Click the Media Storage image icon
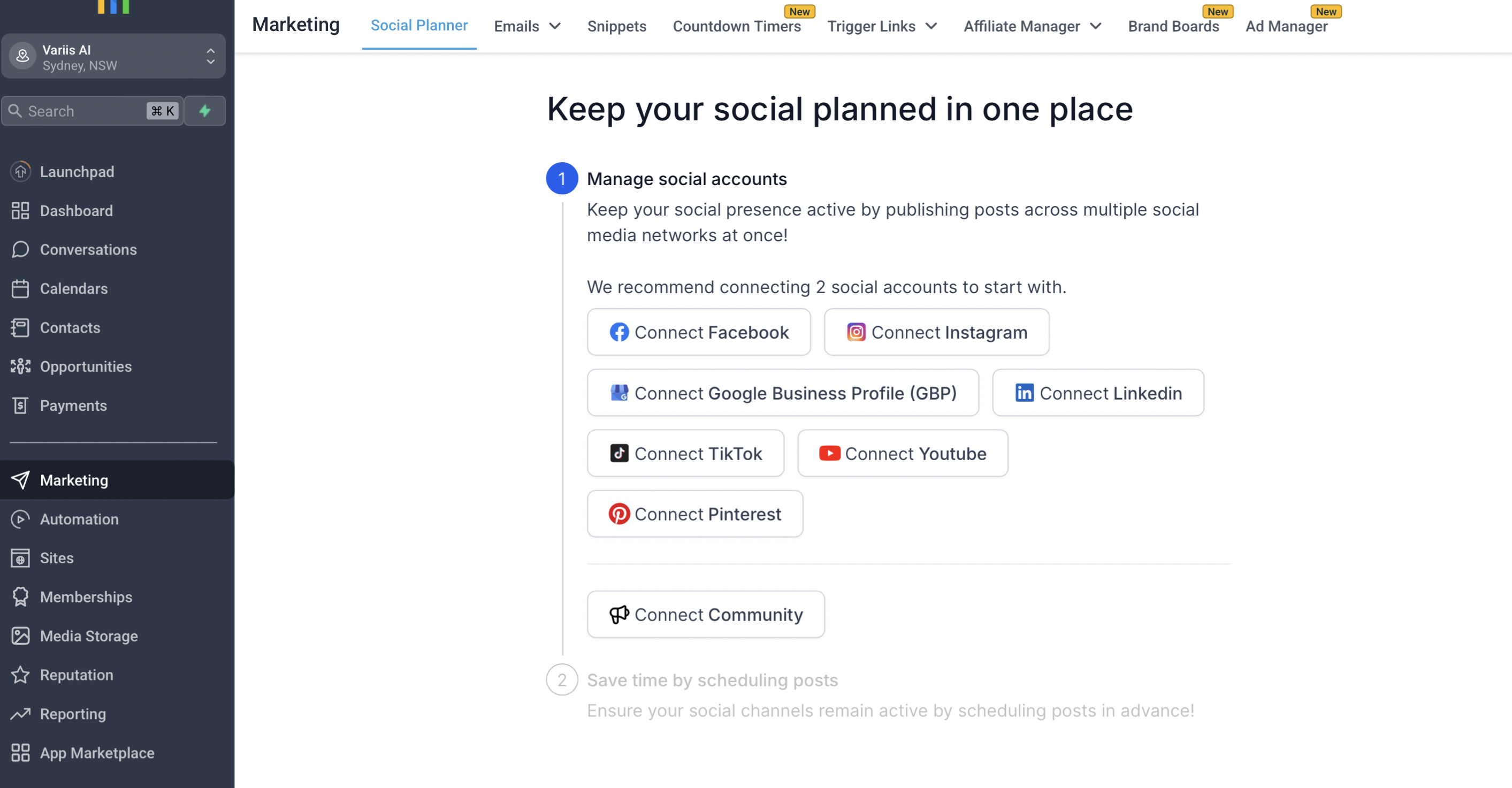 20,636
